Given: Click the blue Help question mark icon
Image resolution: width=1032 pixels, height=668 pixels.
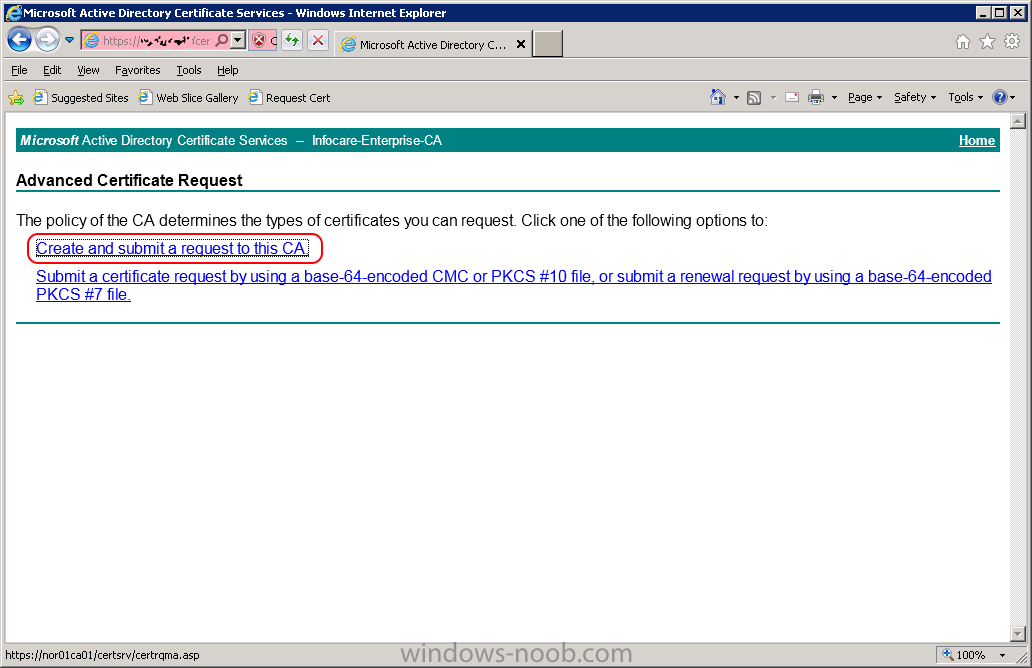Looking at the screenshot, I should (x=1000, y=97).
